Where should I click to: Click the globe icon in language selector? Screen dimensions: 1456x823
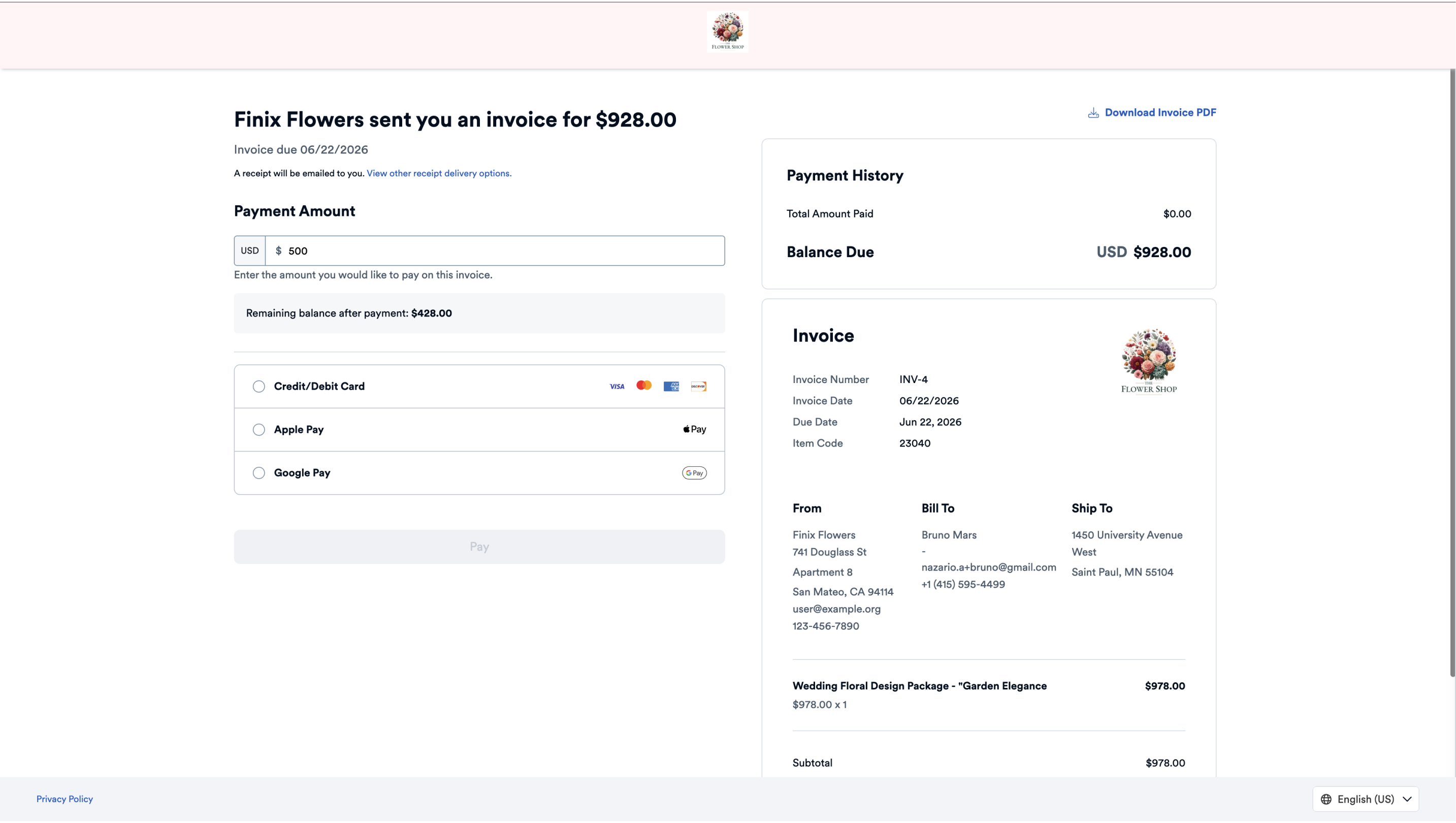(x=1326, y=799)
